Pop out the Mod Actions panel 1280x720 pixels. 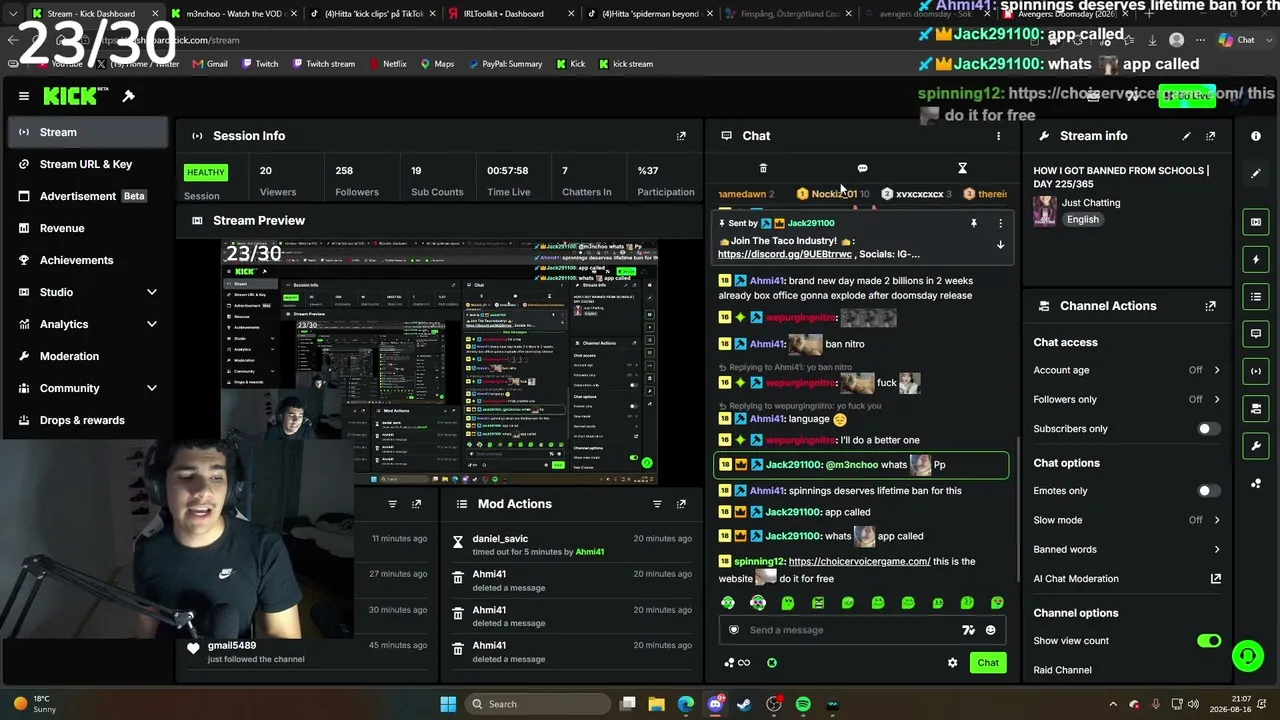(x=681, y=504)
